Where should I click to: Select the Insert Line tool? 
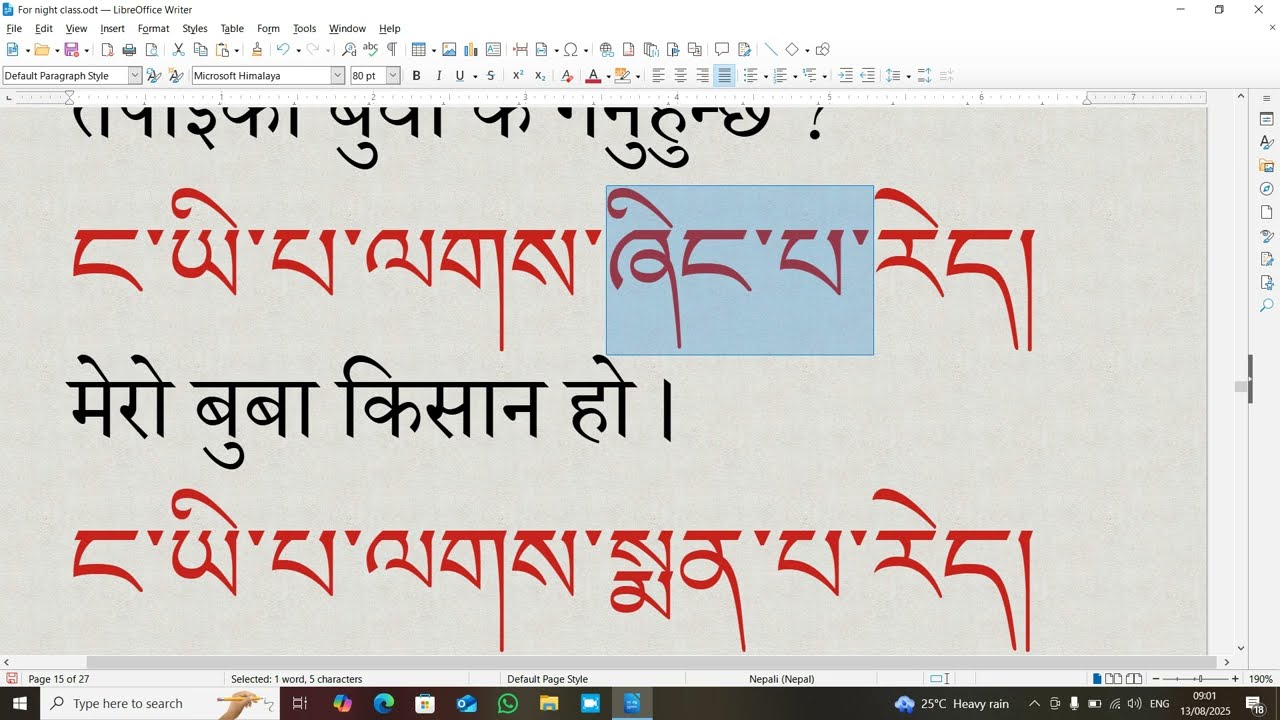[x=770, y=50]
